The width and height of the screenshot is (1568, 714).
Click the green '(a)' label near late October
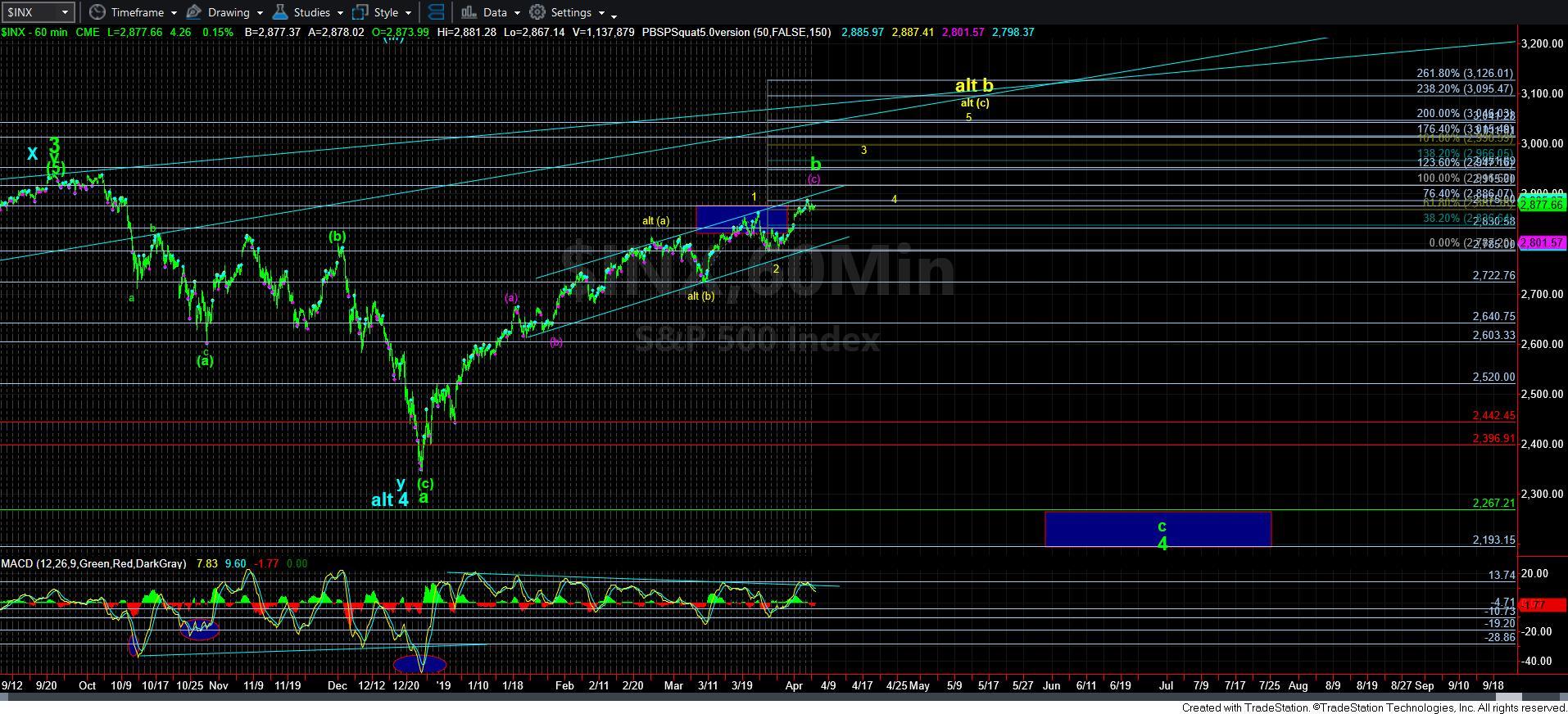pos(205,359)
